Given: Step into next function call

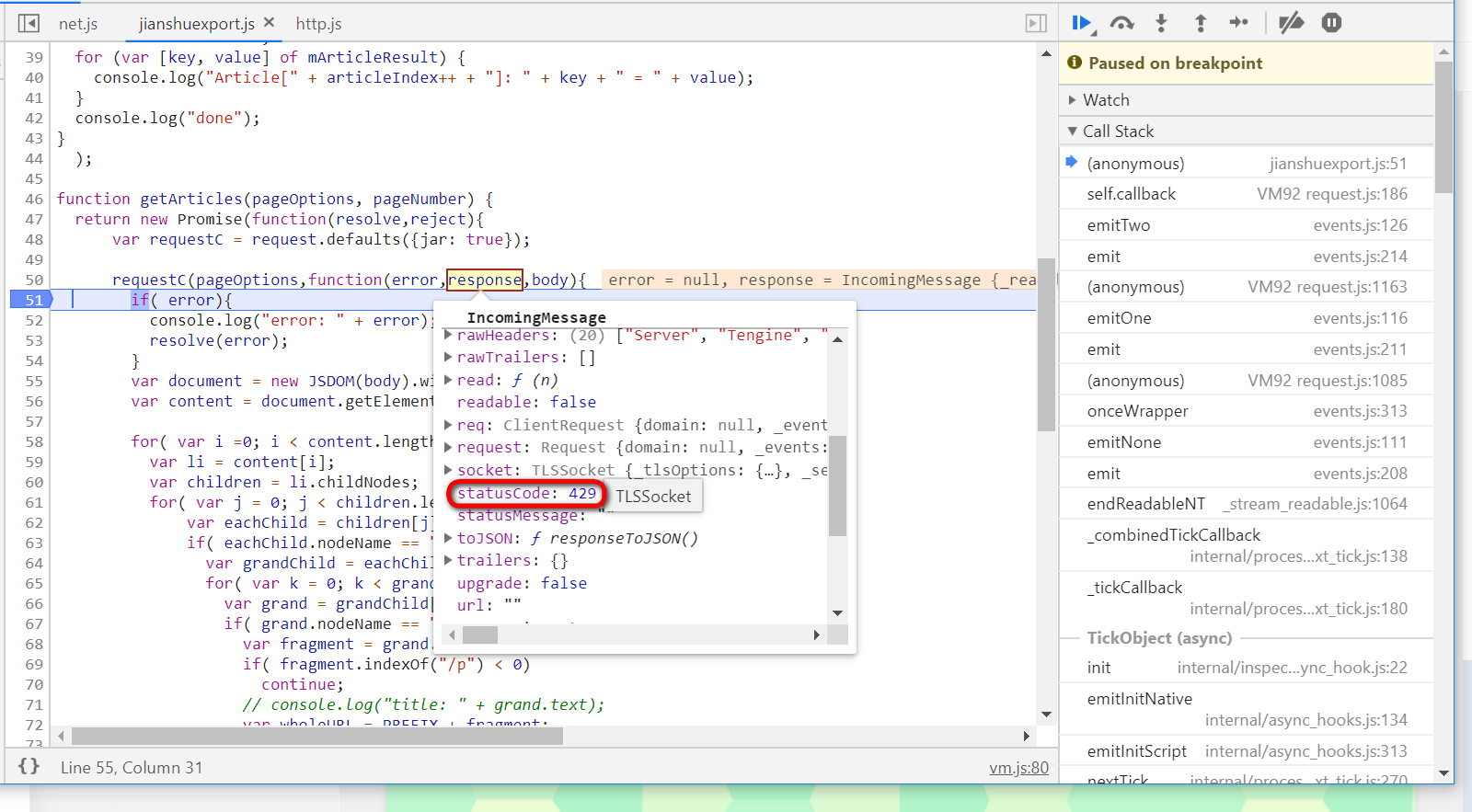Looking at the screenshot, I should click(x=1161, y=23).
